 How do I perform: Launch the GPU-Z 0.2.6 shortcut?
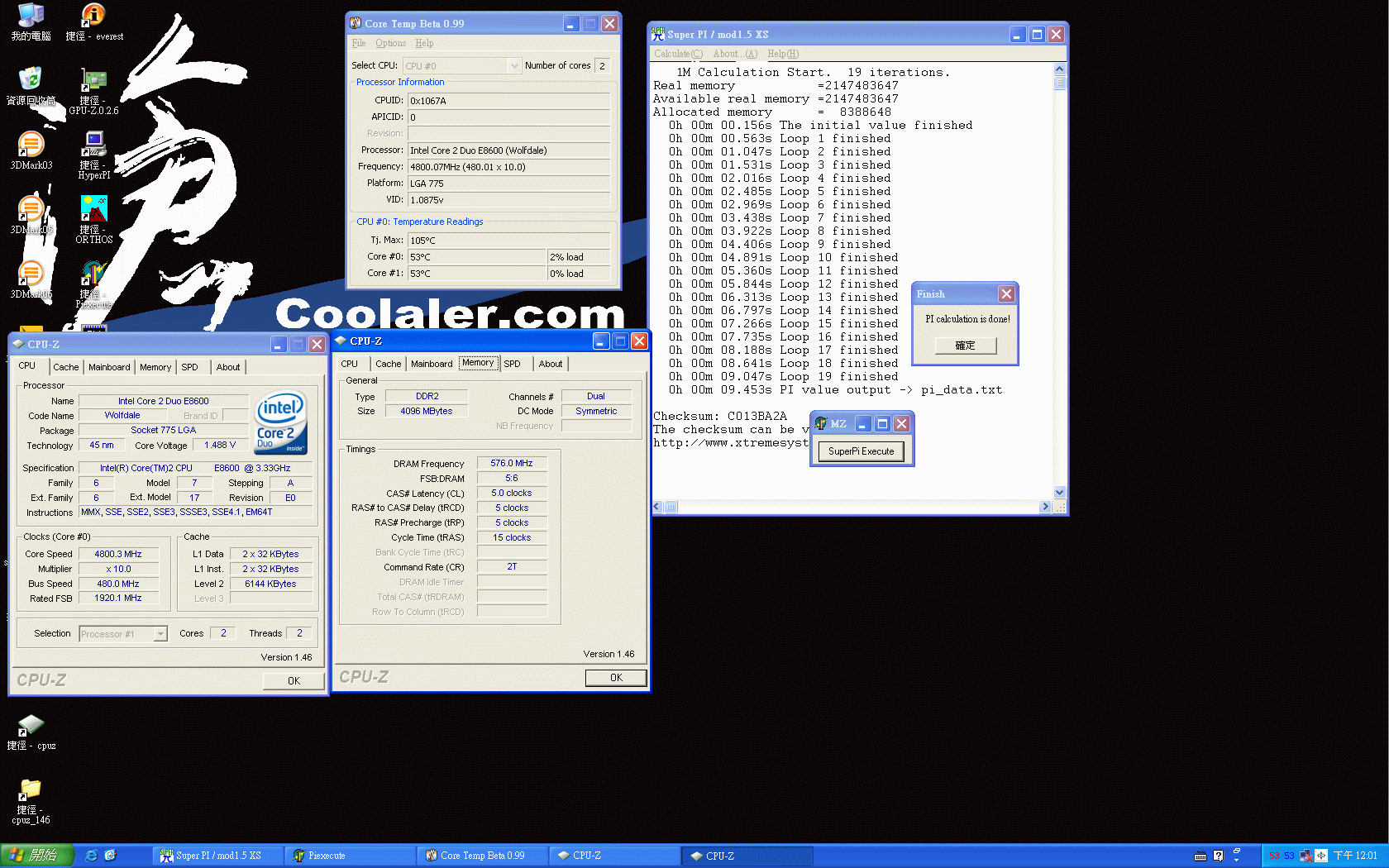(93, 91)
